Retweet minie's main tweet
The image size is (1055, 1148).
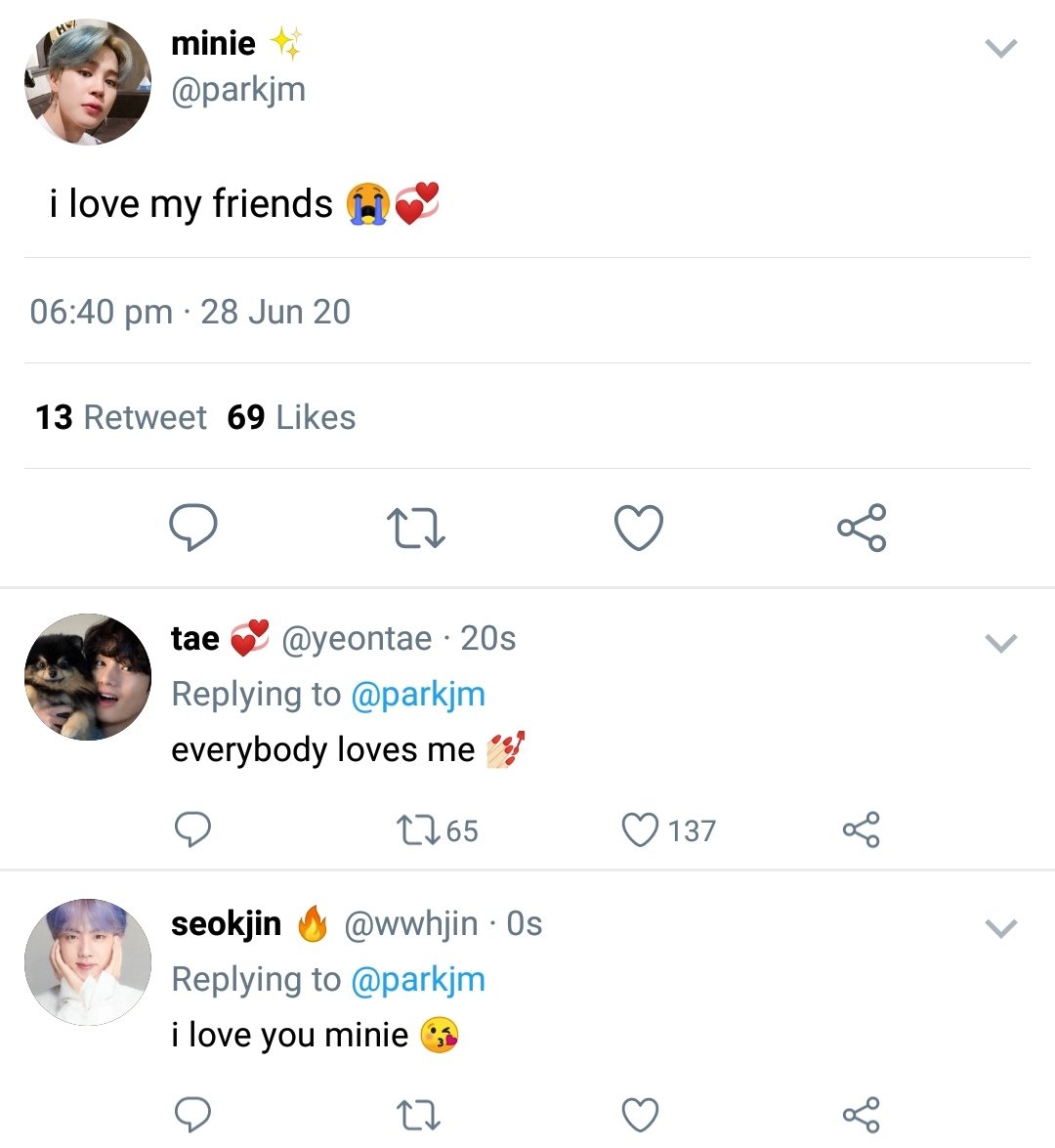tap(415, 529)
